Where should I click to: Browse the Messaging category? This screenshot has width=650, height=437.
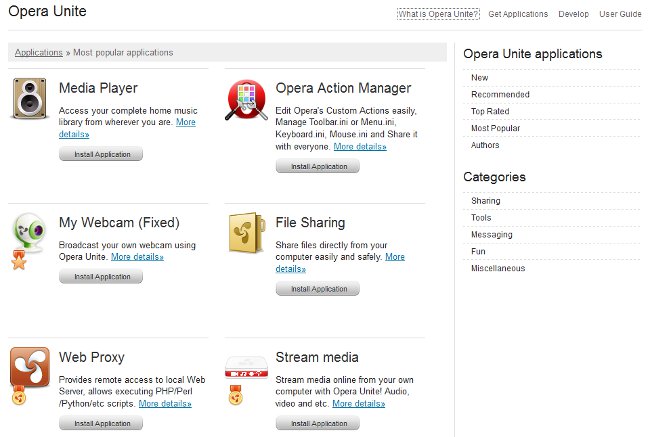[x=492, y=235]
